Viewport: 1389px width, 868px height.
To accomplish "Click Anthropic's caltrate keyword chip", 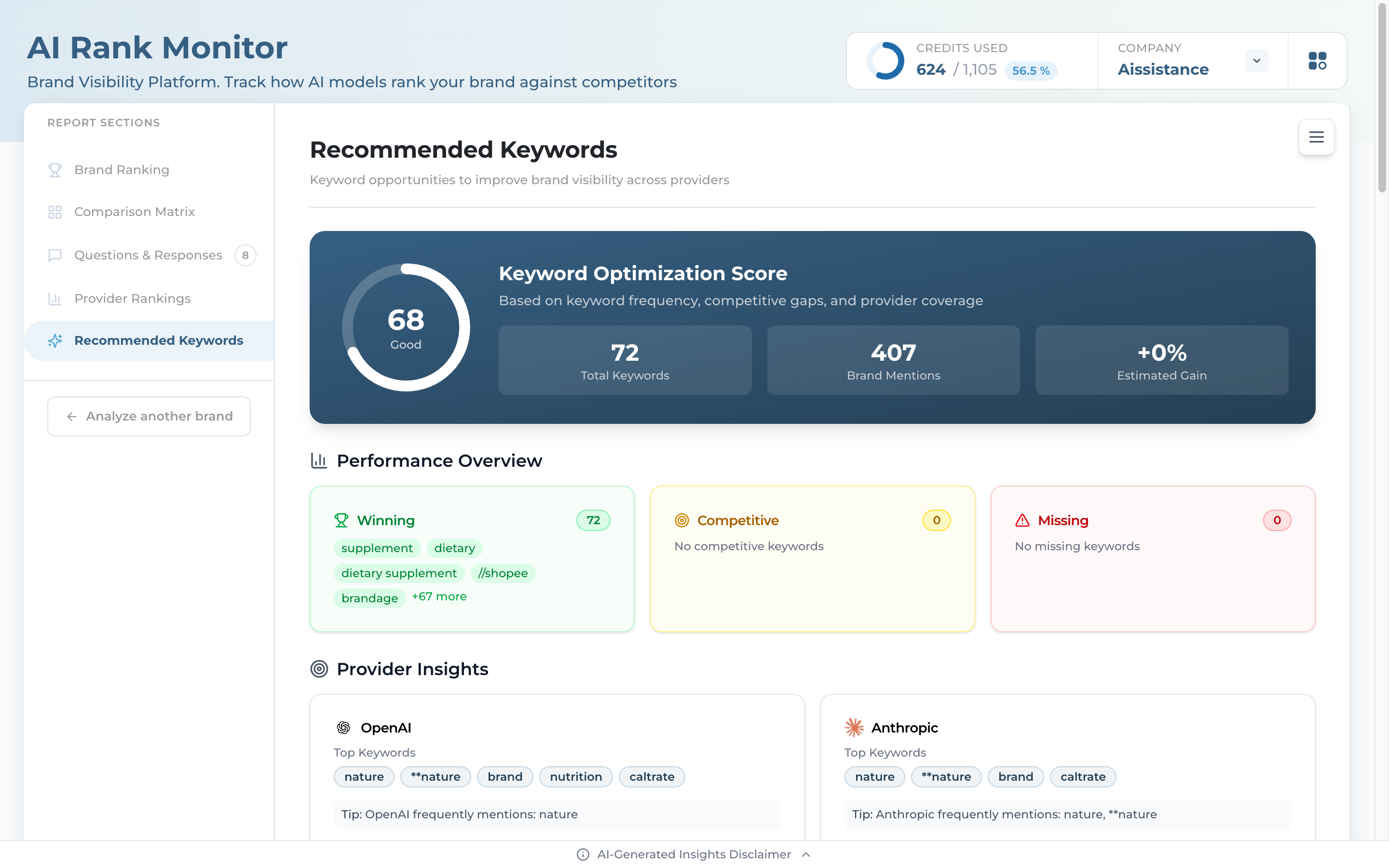I will point(1082,777).
